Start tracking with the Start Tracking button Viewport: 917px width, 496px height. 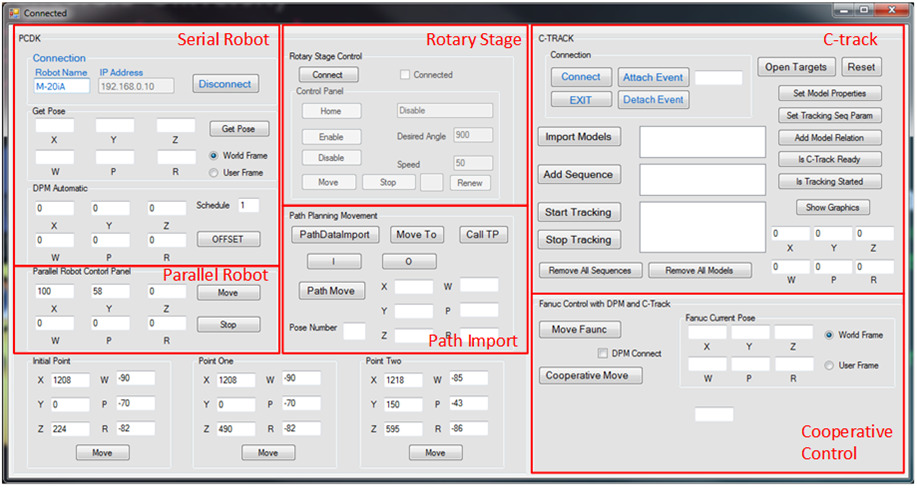coord(579,212)
